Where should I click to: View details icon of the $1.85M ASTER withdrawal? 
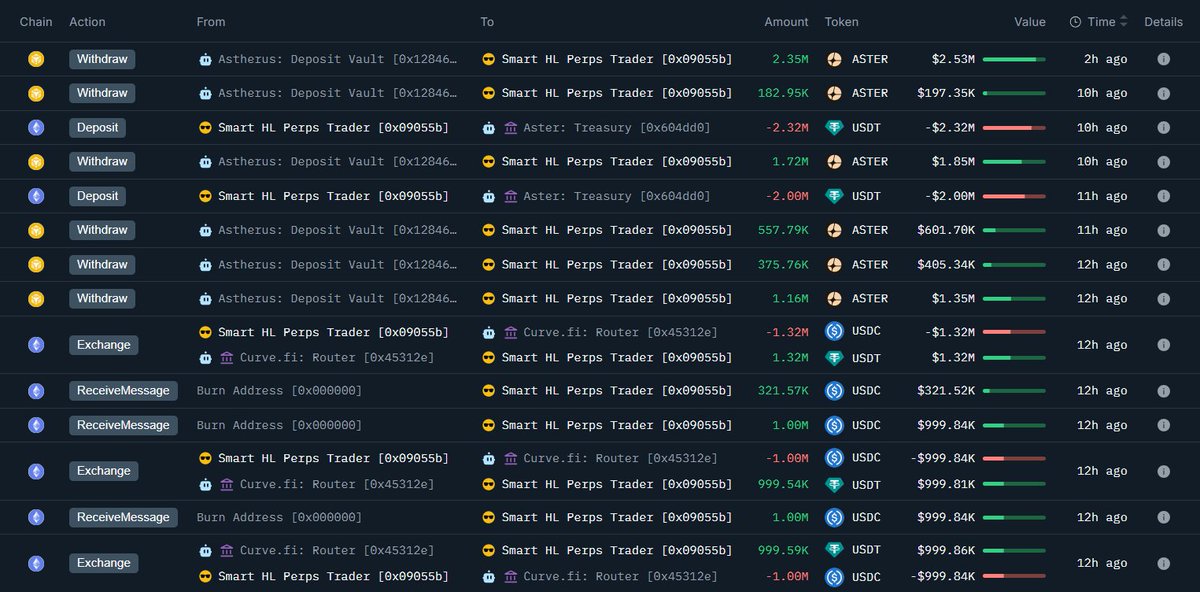click(1163, 161)
